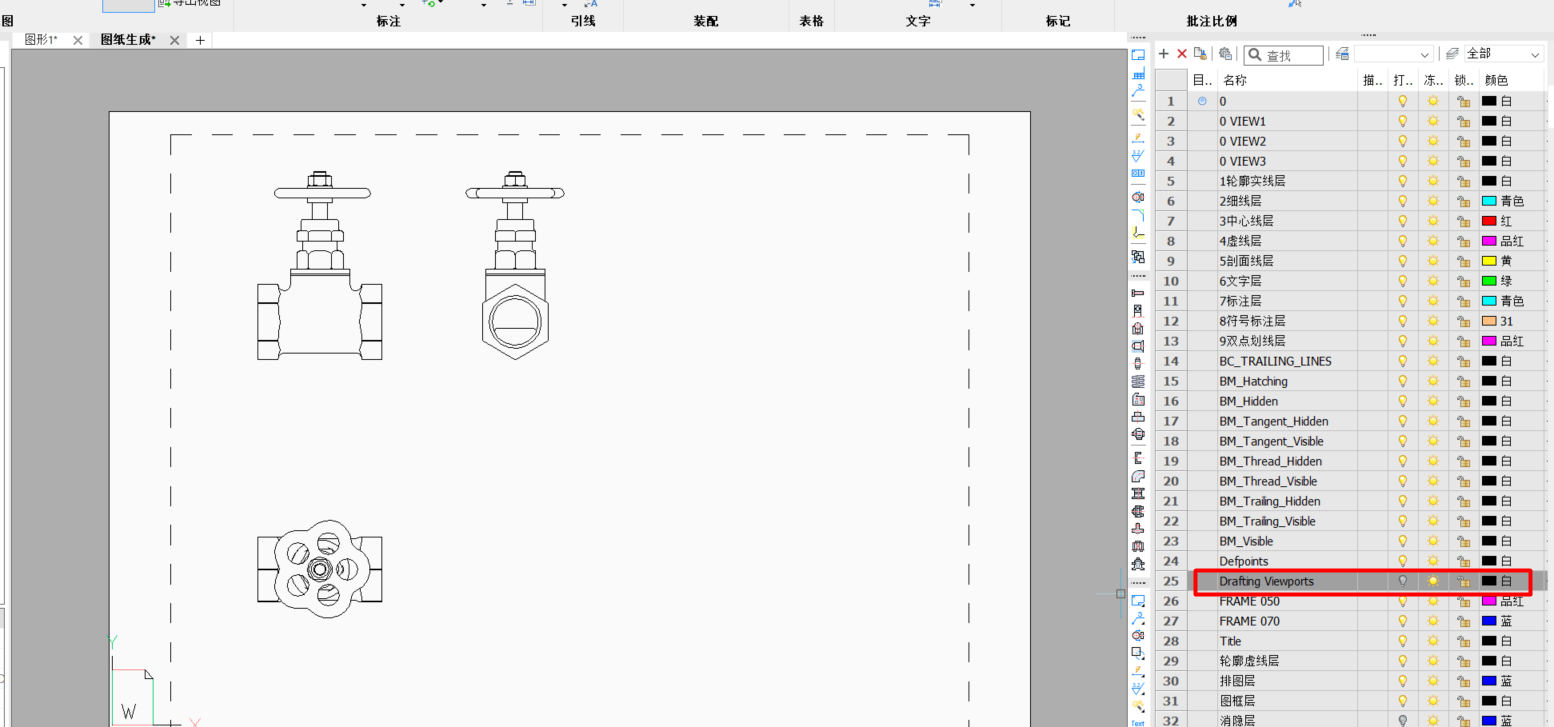The image size is (1554, 727).
Task: Turn on Drafting Viewports layer lightbulb
Action: click(1402, 581)
